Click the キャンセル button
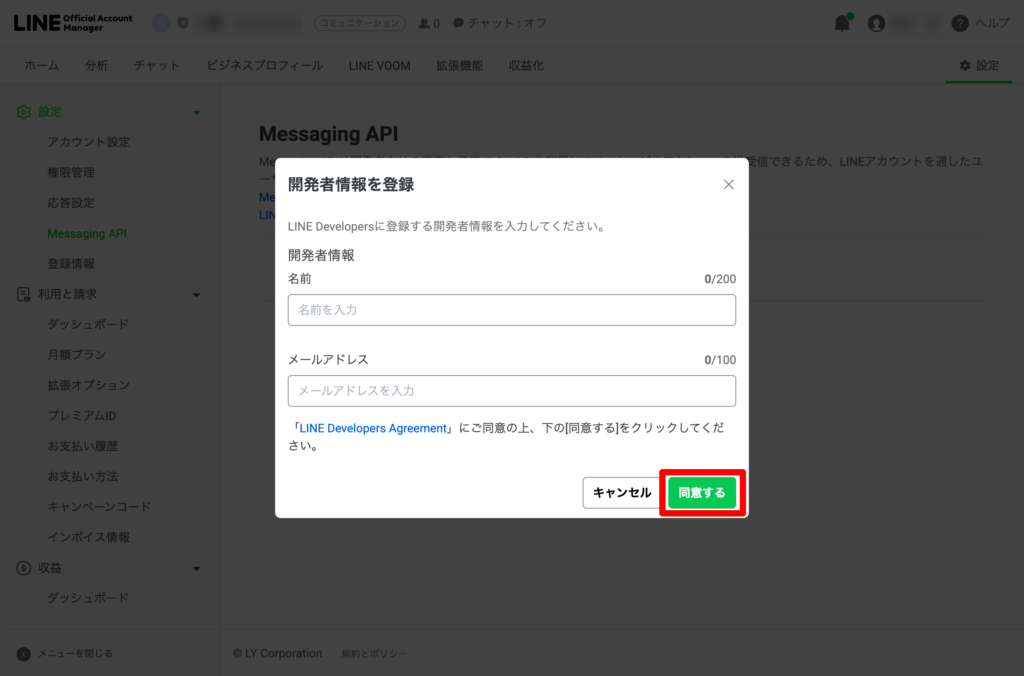Viewport: 1024px width, 676px height. click(621, 492)
